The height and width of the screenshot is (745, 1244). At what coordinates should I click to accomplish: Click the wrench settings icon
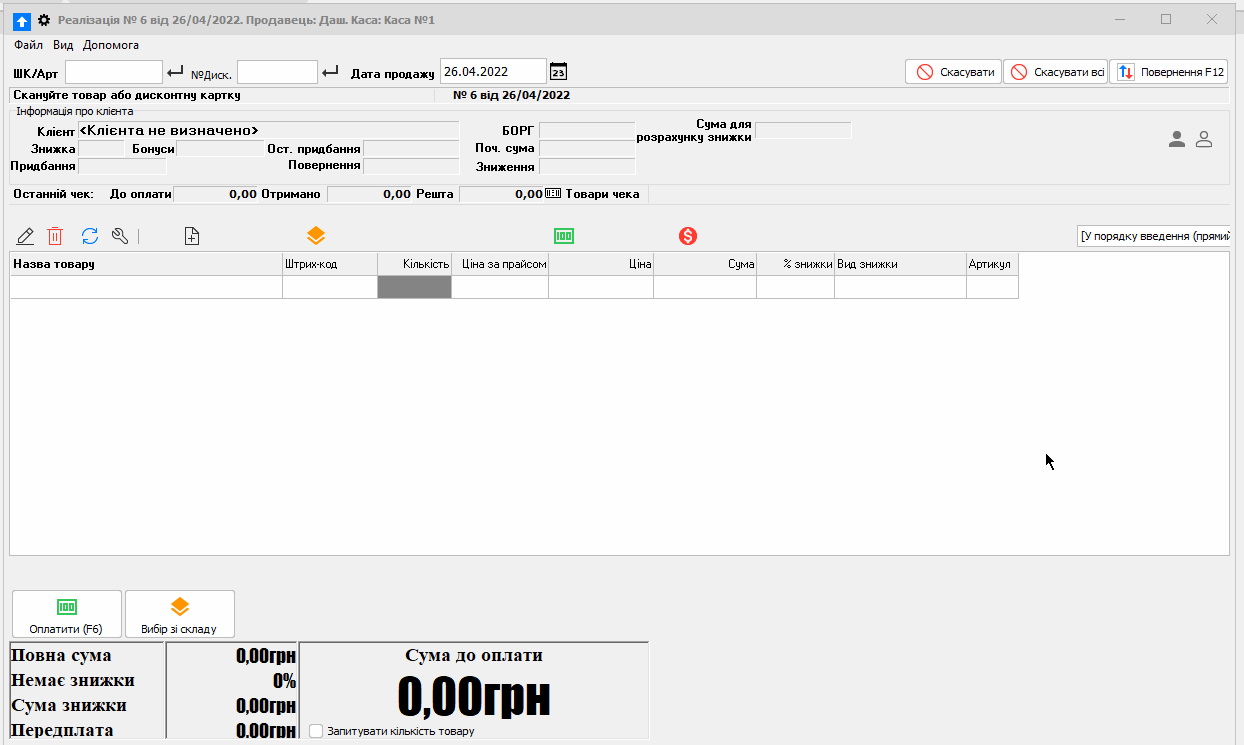tap(120, 236)
